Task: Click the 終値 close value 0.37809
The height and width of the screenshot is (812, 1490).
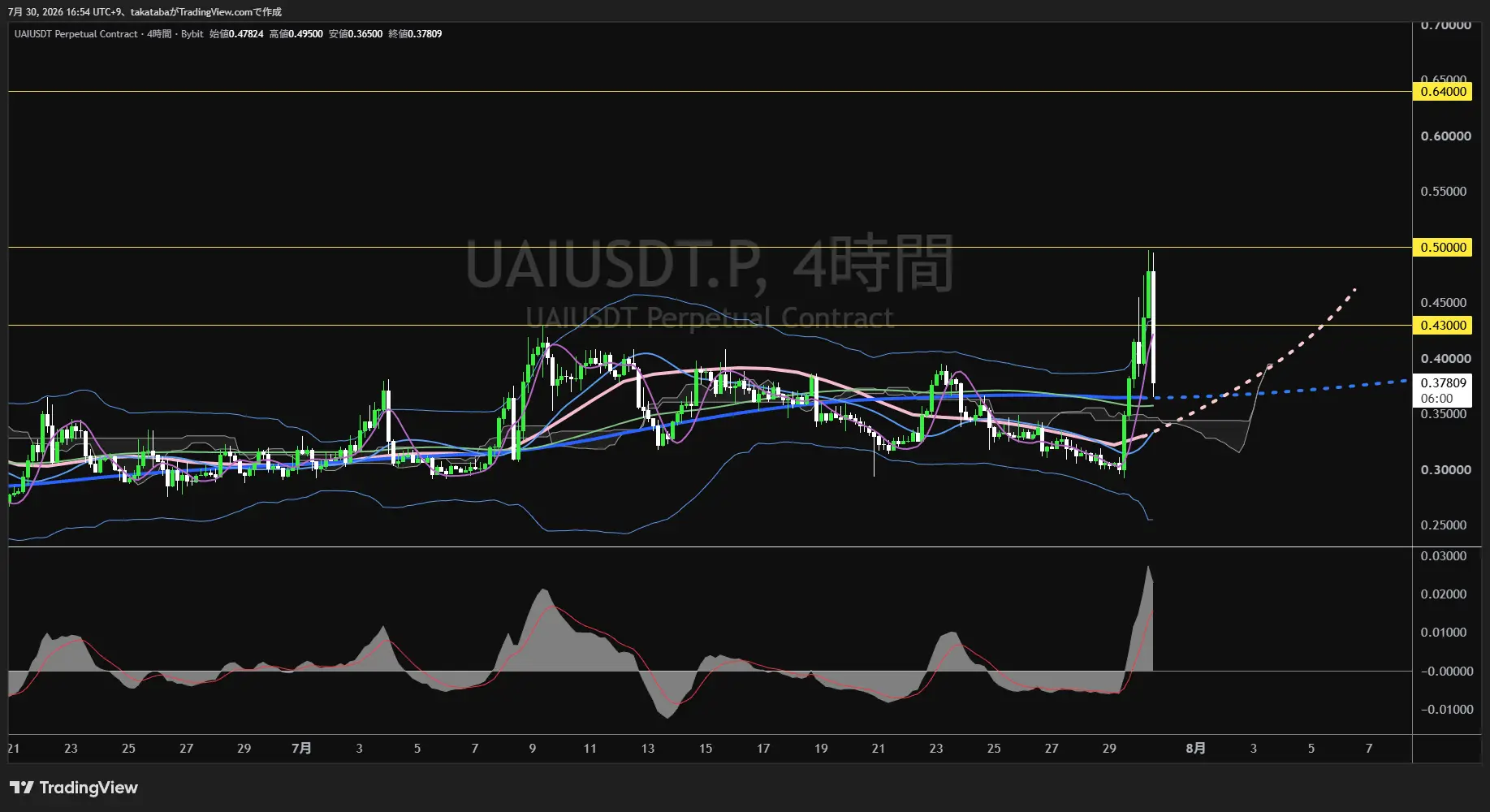Action: (425, 34)
